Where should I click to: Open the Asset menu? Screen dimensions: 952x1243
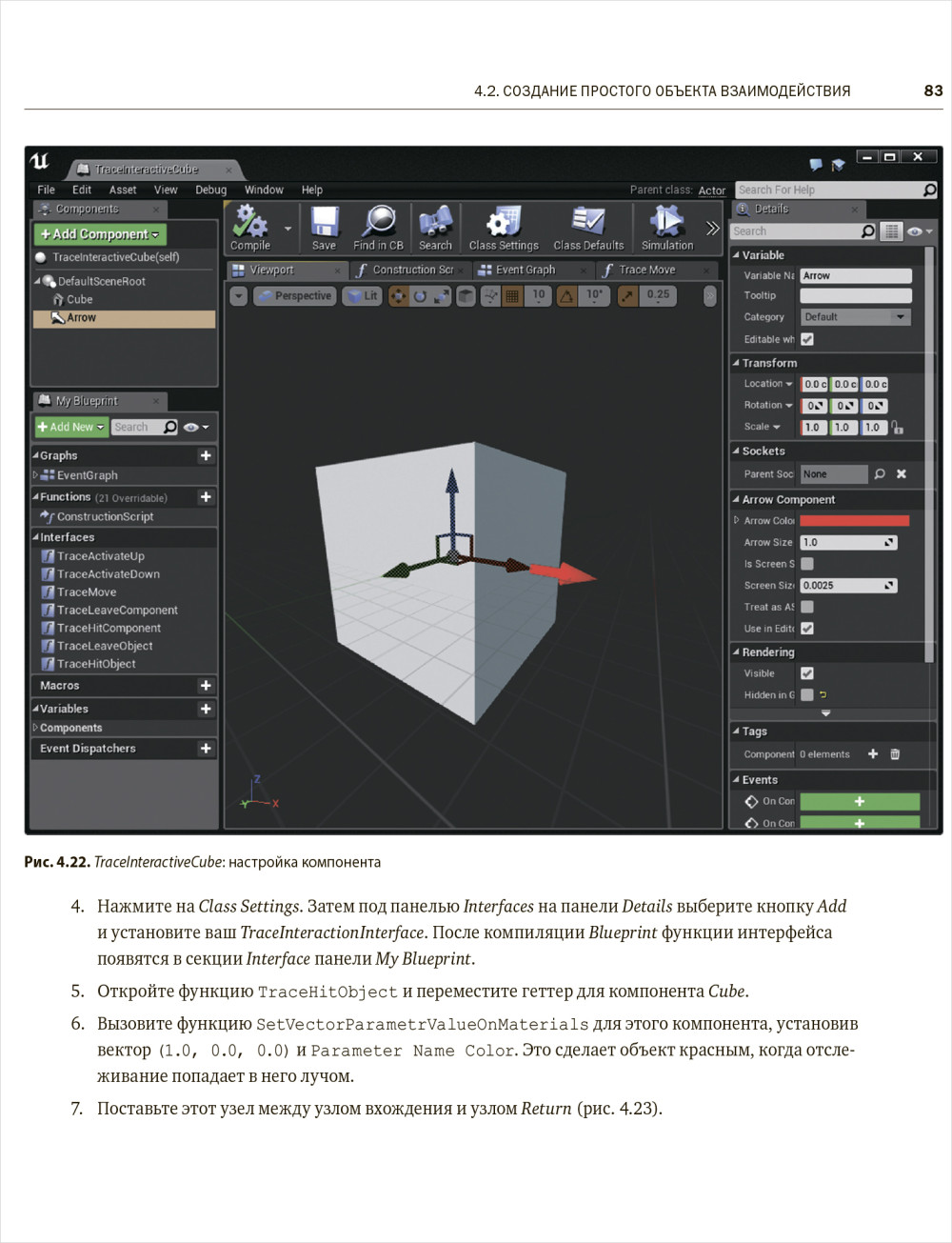coord(123,190)
